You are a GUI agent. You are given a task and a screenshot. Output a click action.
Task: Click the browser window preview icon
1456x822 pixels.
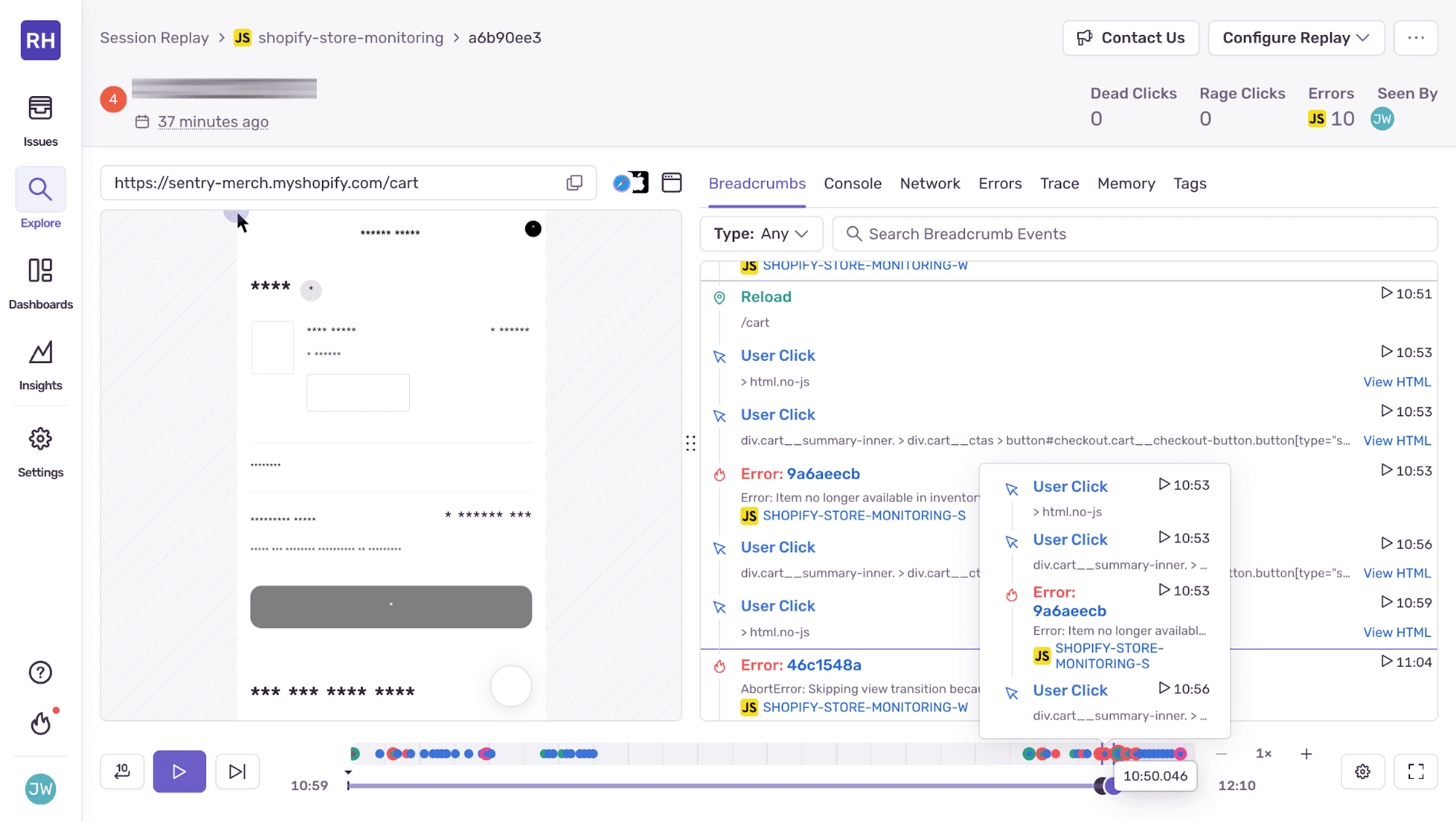pyautogui.click(x=672, y=182)
